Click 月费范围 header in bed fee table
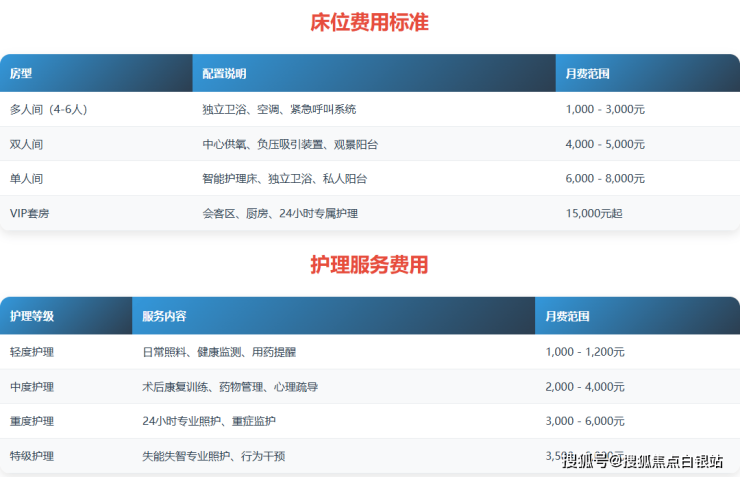The width and height of the screenshot is (740, 477). [587, 74]
